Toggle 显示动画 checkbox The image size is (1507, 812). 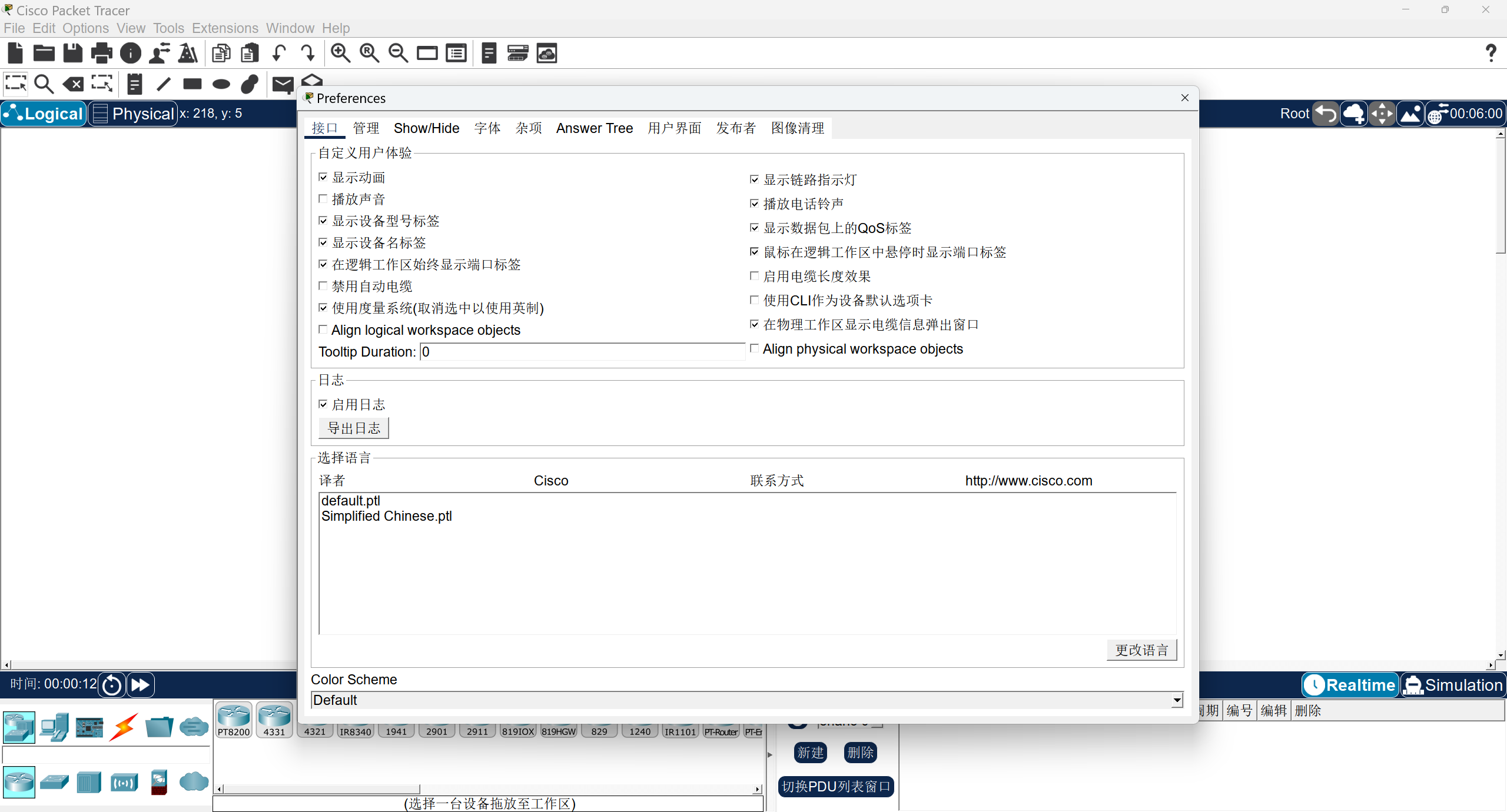323,177
